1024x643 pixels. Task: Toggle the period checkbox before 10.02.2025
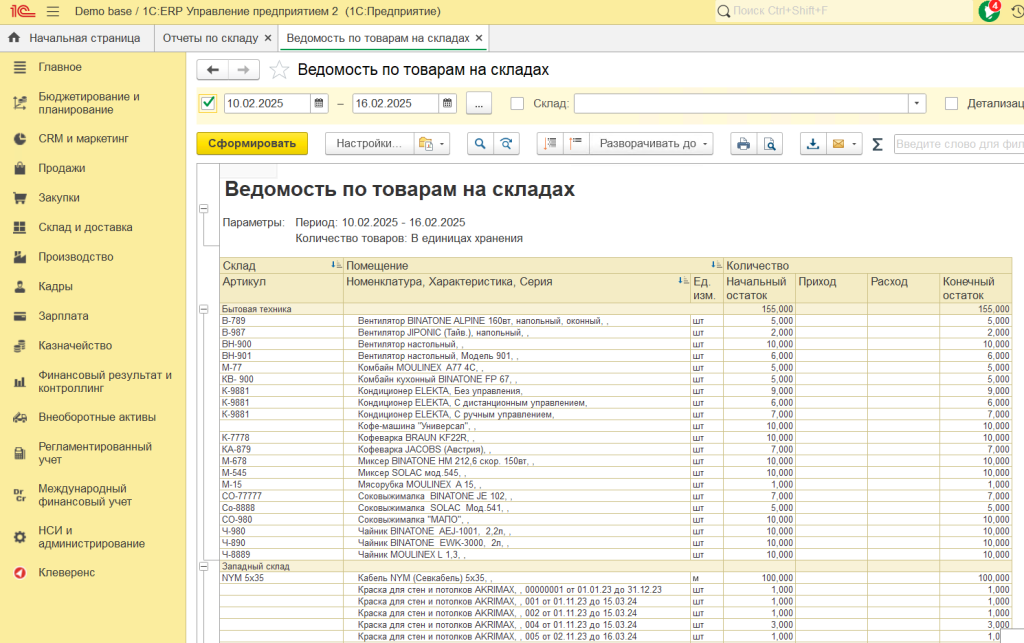click(208, 103)
